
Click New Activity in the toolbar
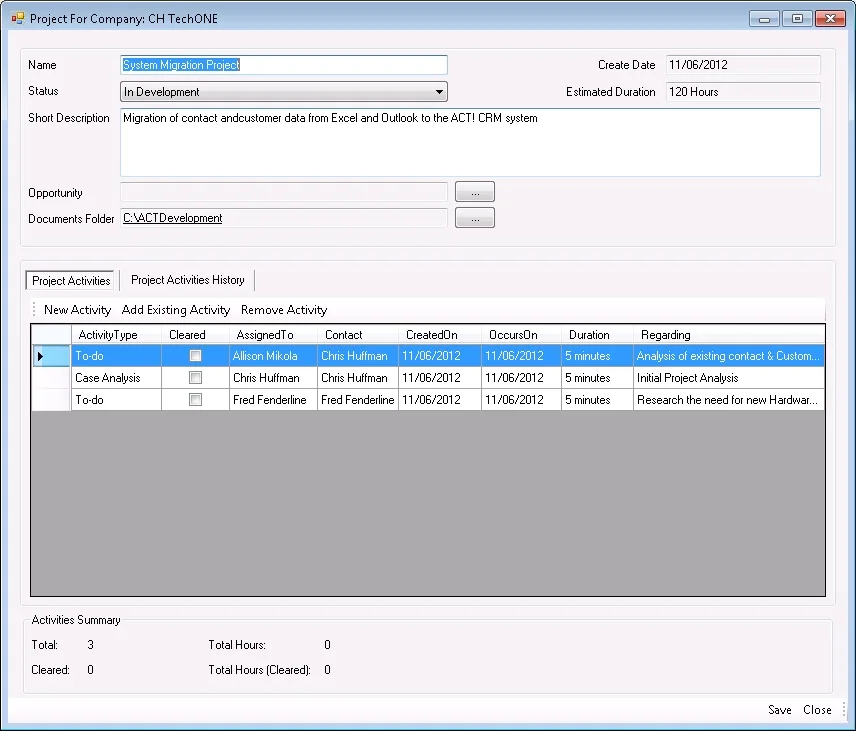[78, 310]
